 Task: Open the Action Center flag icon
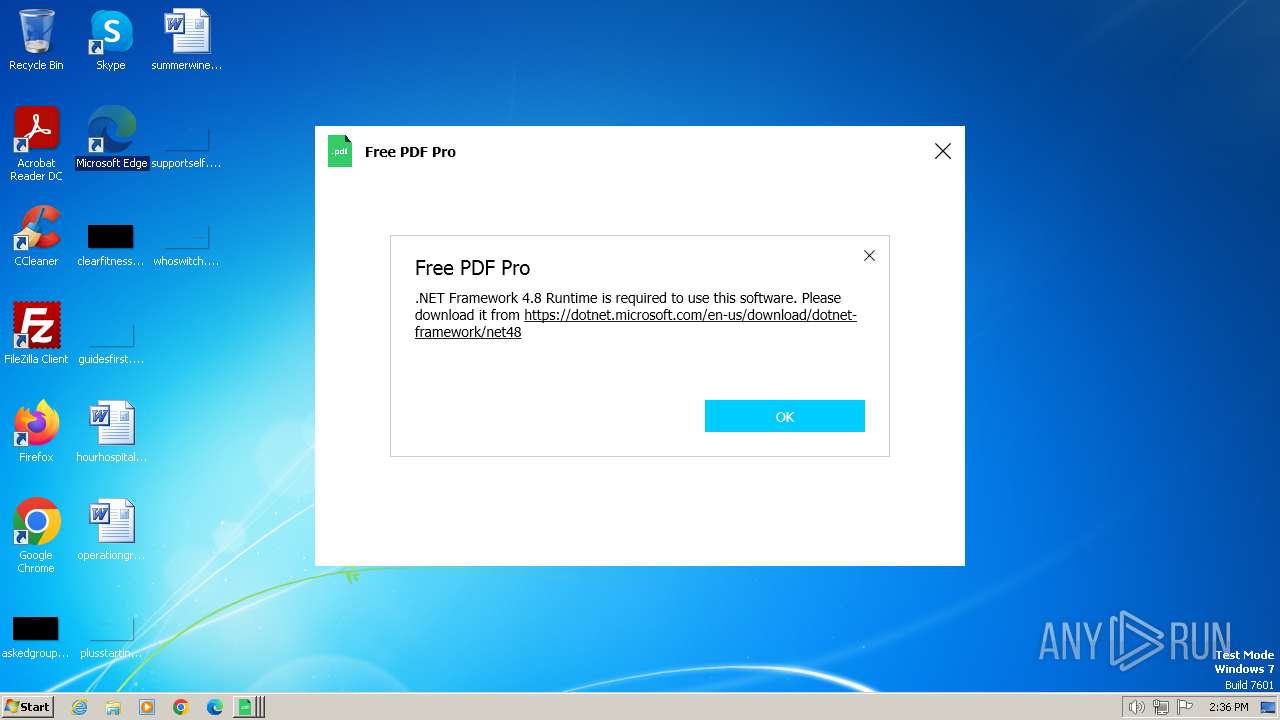[1185, 707]
